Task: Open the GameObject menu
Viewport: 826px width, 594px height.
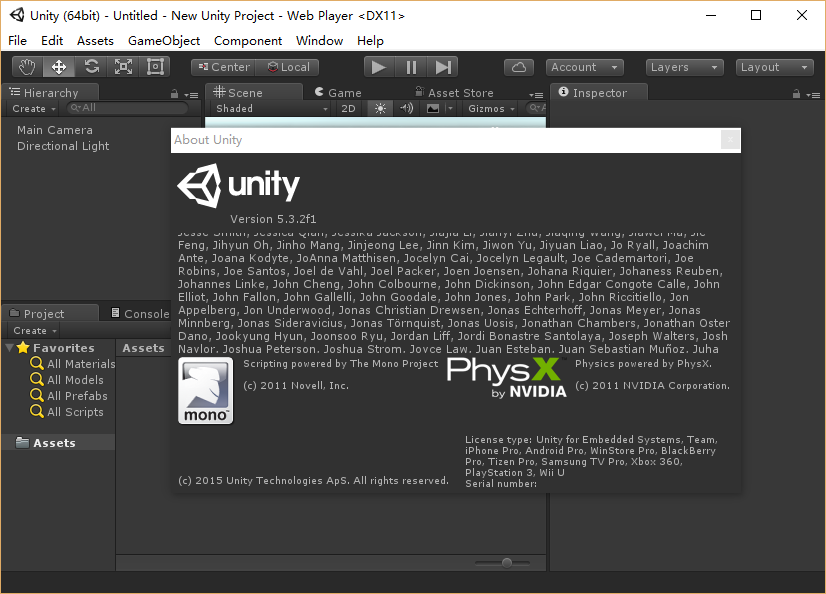Action: 164,40
